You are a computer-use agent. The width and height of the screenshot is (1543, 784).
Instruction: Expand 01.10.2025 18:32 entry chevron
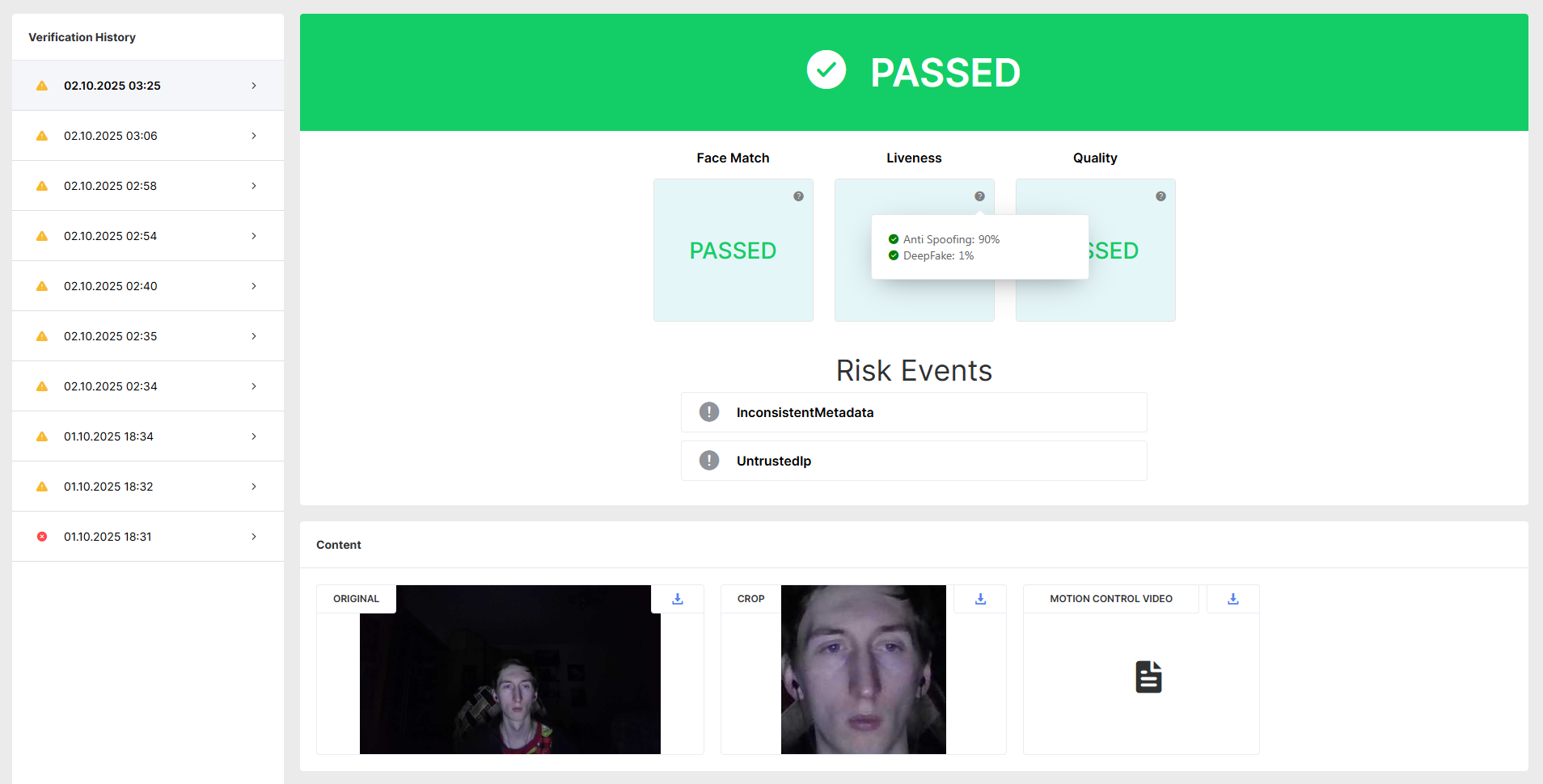pyautogui.click(x=254, y=487)
